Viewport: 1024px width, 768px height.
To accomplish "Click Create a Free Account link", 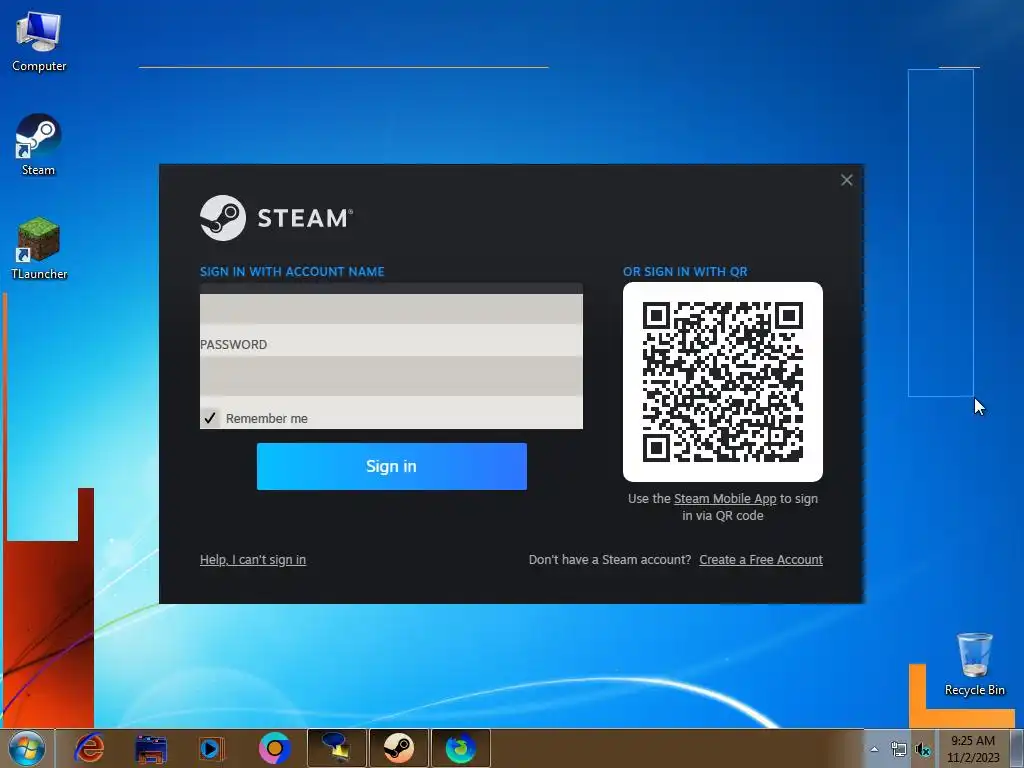I will (x=761, y=560).
